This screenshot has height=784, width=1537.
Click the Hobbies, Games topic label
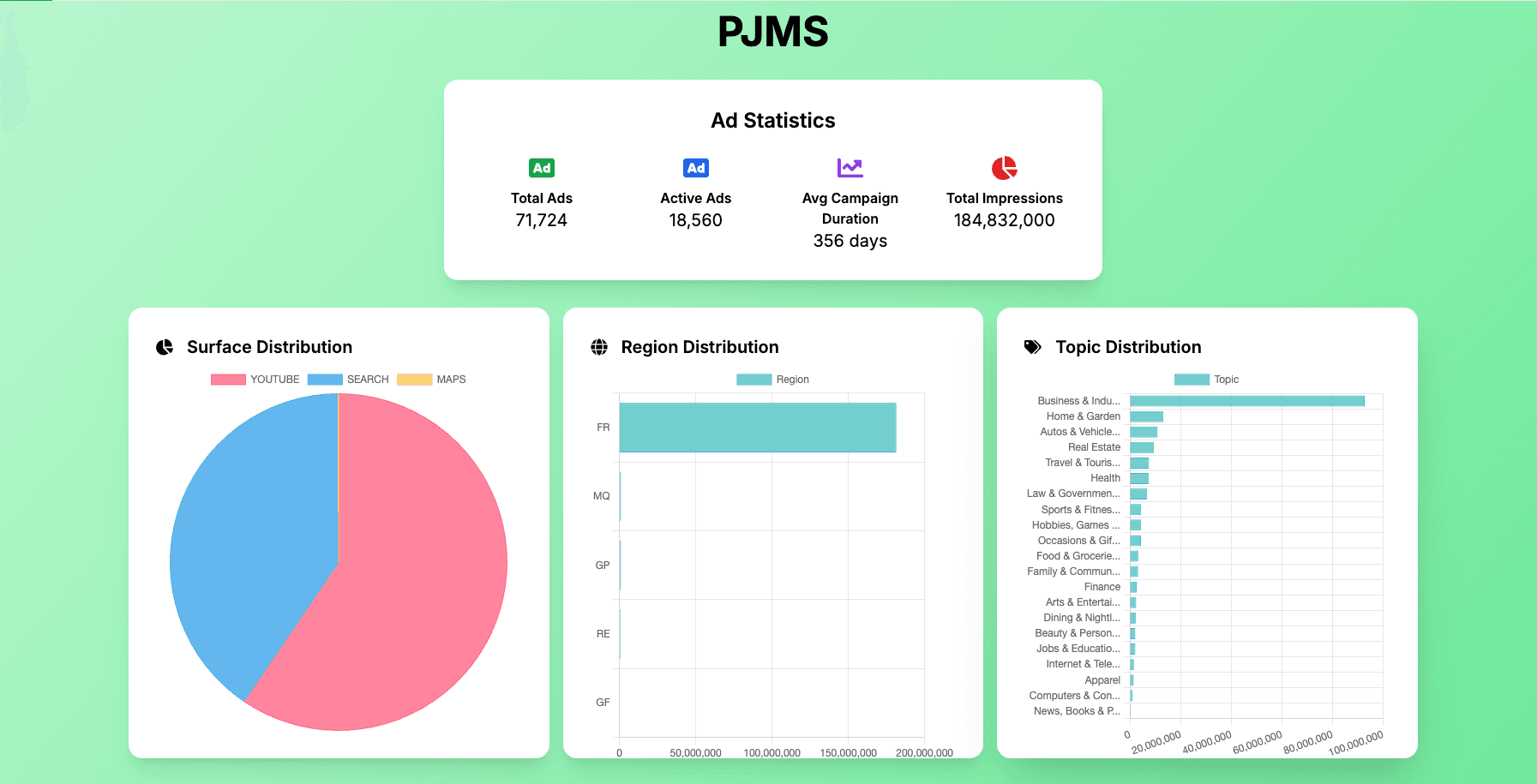1076,525
